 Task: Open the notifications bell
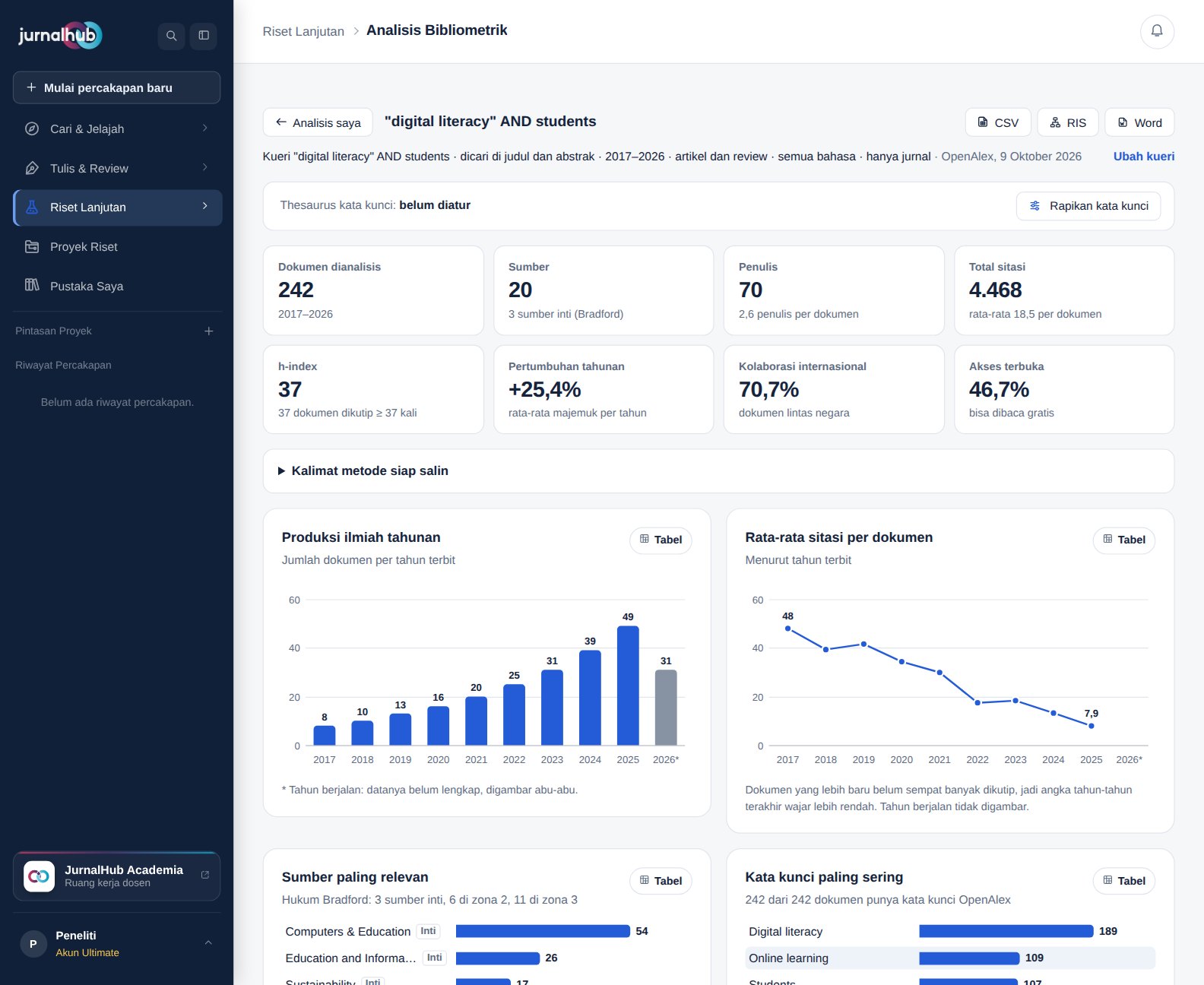1157,31
